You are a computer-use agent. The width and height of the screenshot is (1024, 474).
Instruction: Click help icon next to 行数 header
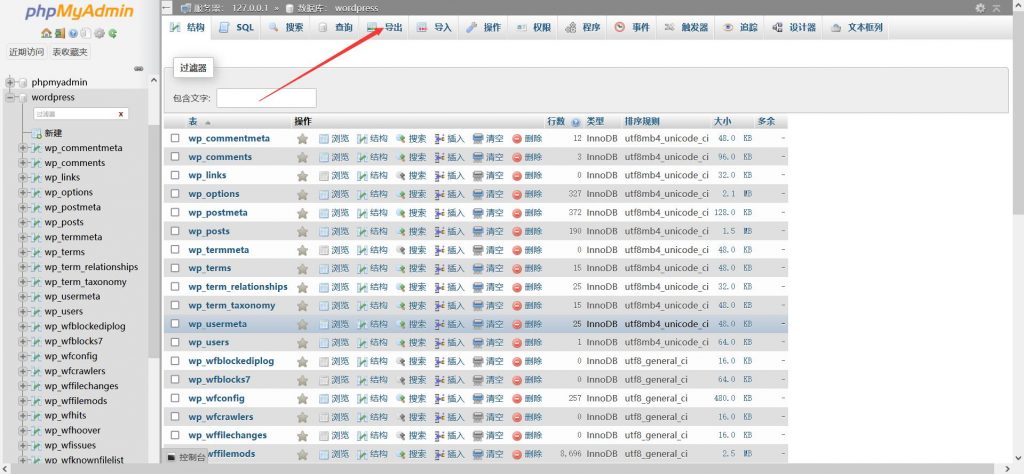pyautogui.click(x=575, y=122)
